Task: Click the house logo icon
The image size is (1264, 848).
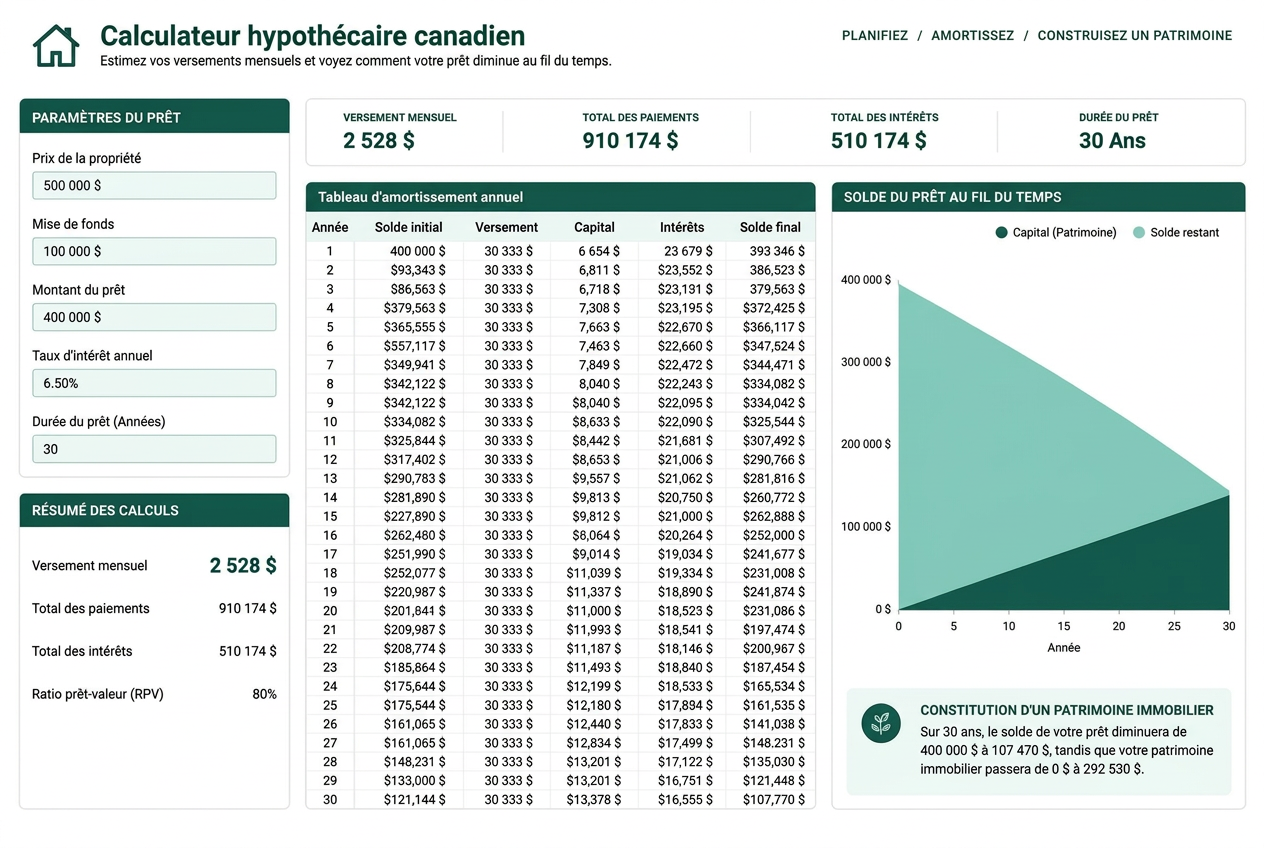Action: pyautogui.click(x=56, y=46)
